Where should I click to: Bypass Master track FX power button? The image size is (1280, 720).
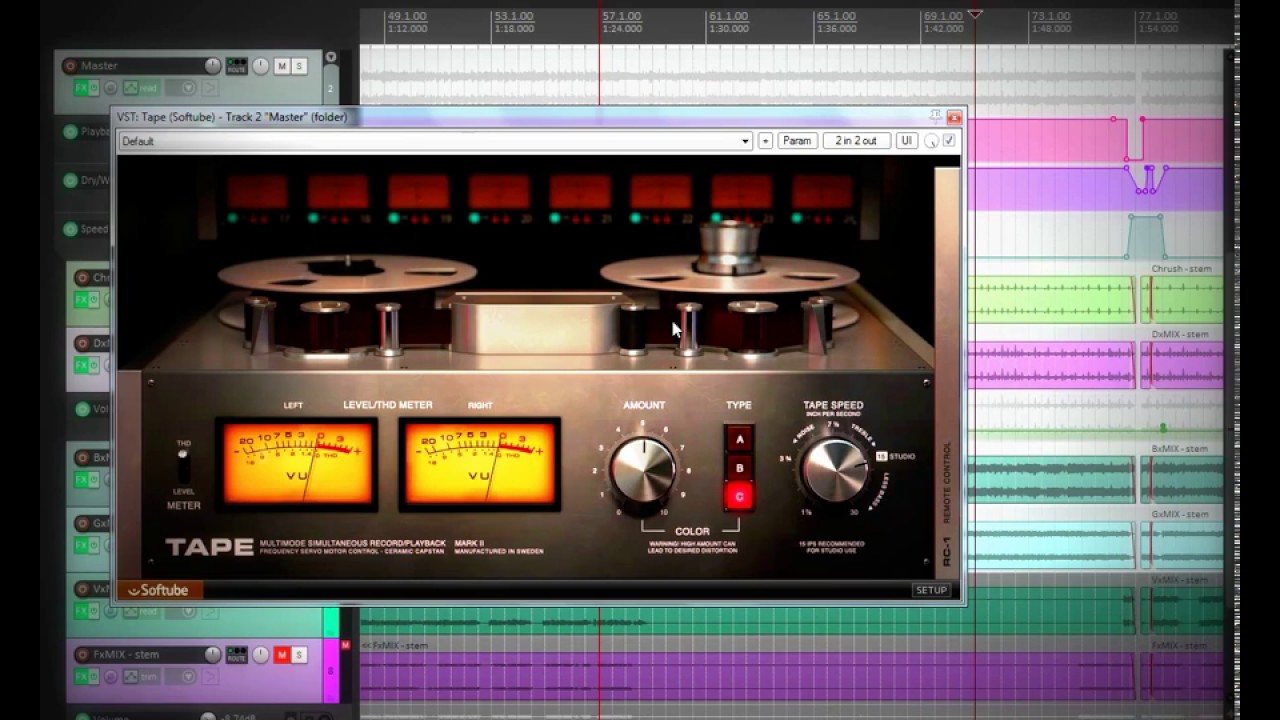[96, 88]
